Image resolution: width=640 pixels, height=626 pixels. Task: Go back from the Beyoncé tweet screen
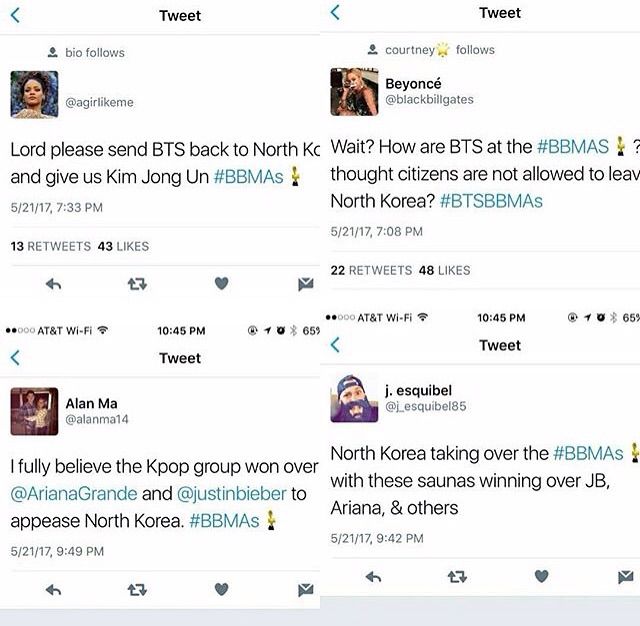(335, 12)
